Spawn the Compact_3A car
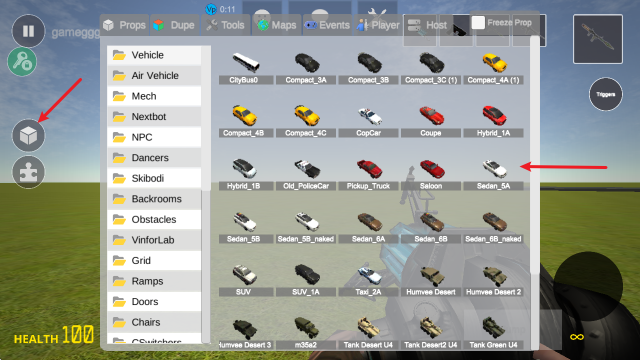This screenshot has width=640, height=360. [306, 68]
